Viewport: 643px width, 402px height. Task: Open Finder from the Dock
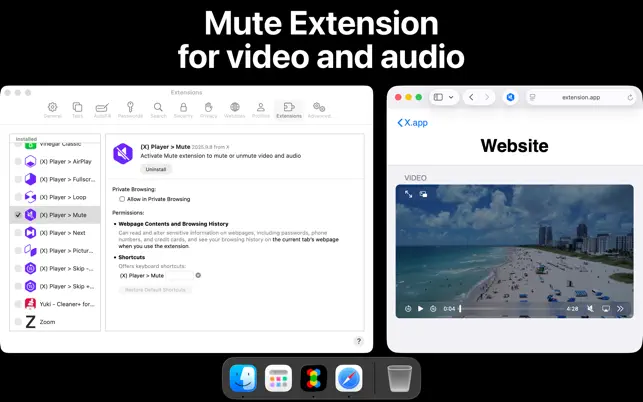pos(243,378)
